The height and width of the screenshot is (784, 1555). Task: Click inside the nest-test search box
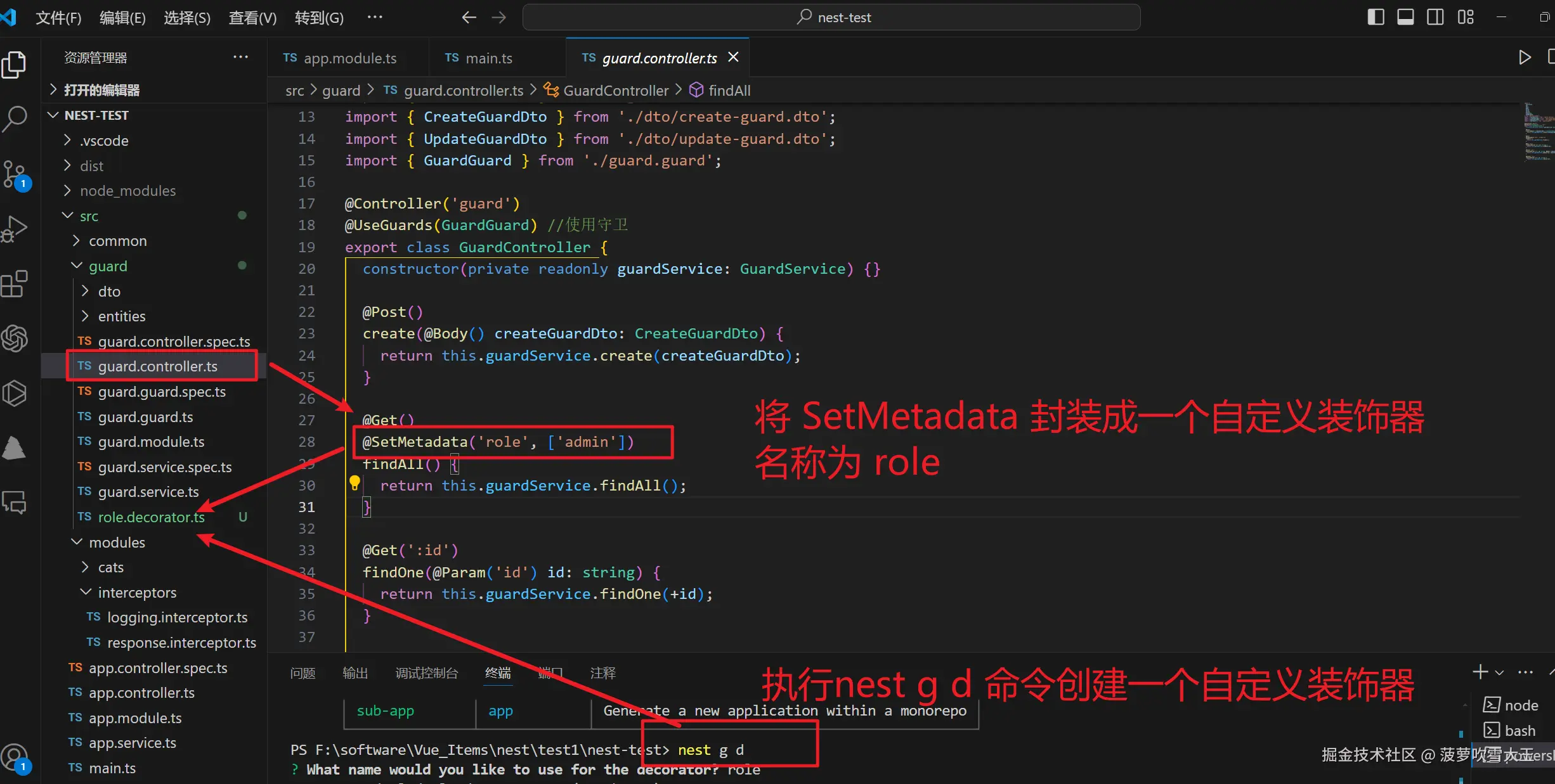[x=831, y=17]
